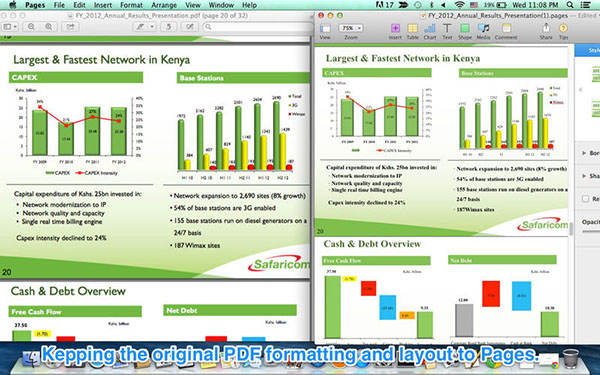600x375 pixels.
Task: Open the View menu in menu bar
Action: (192, 5)
